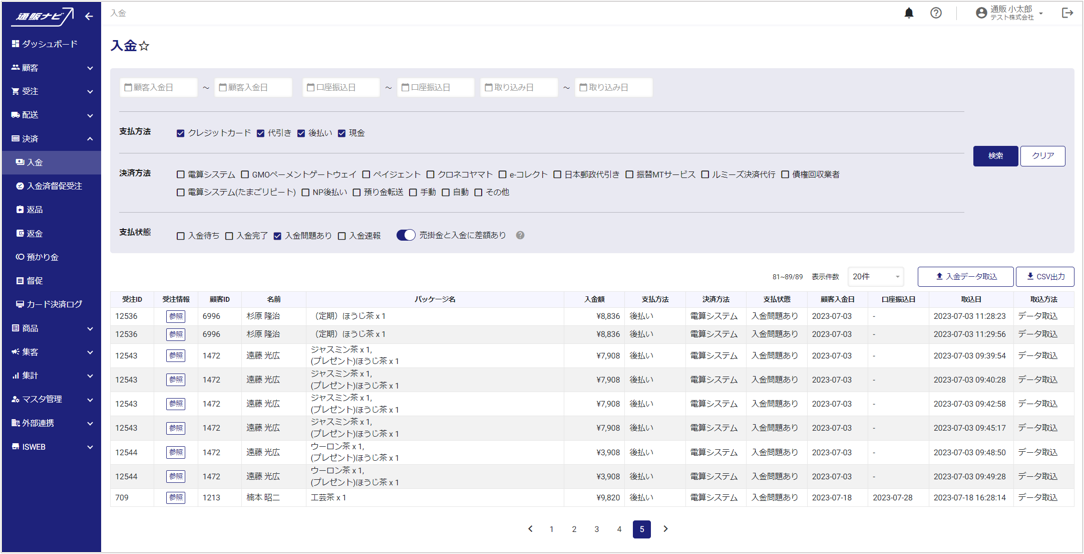The width and height of the screenshot is (1084, 554).
Task: Click the info icon beside 売掛金と入金に差額あり
Action: click(x=520, y=236)
